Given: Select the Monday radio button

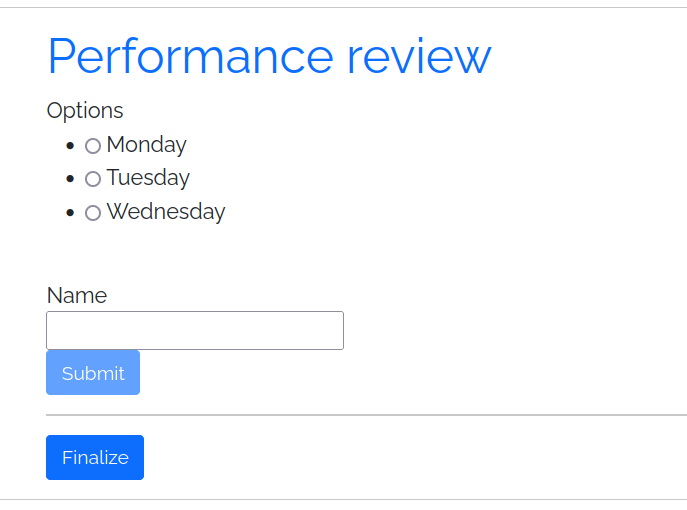Looking at the screenshot, I should (x=93, y=146).
